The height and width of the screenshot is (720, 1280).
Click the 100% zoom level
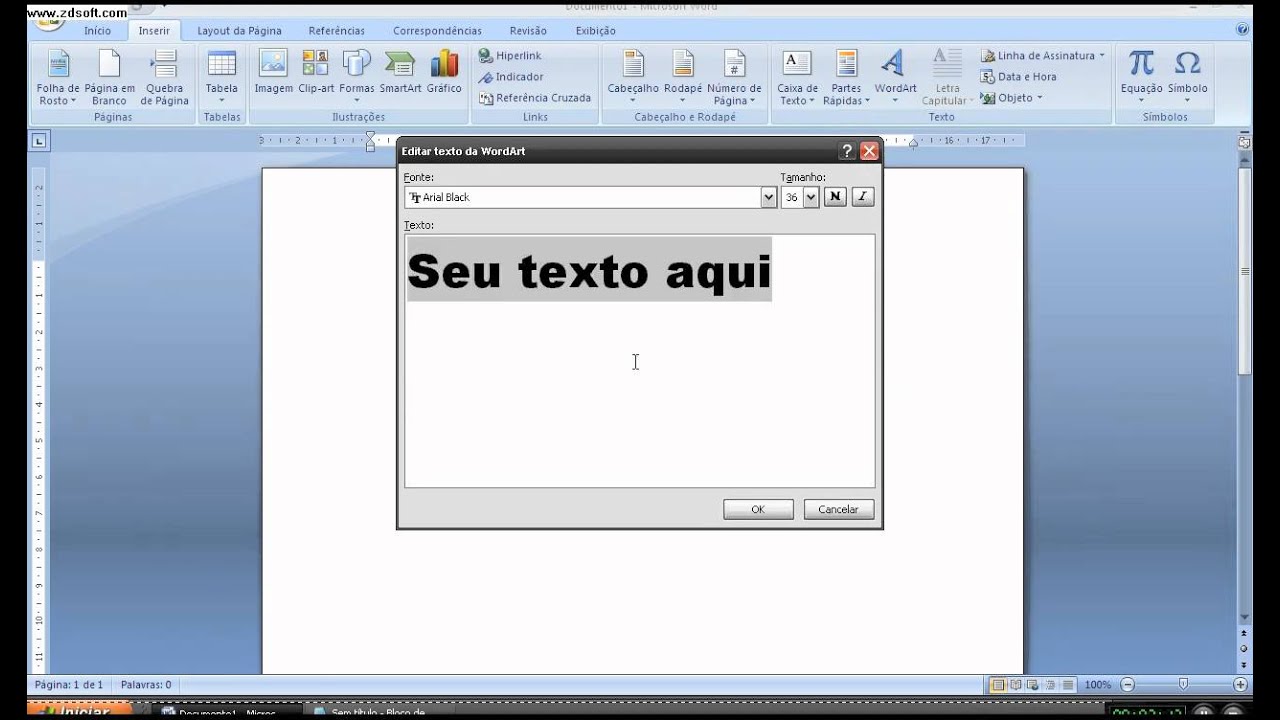click(x=1097, y=685)
